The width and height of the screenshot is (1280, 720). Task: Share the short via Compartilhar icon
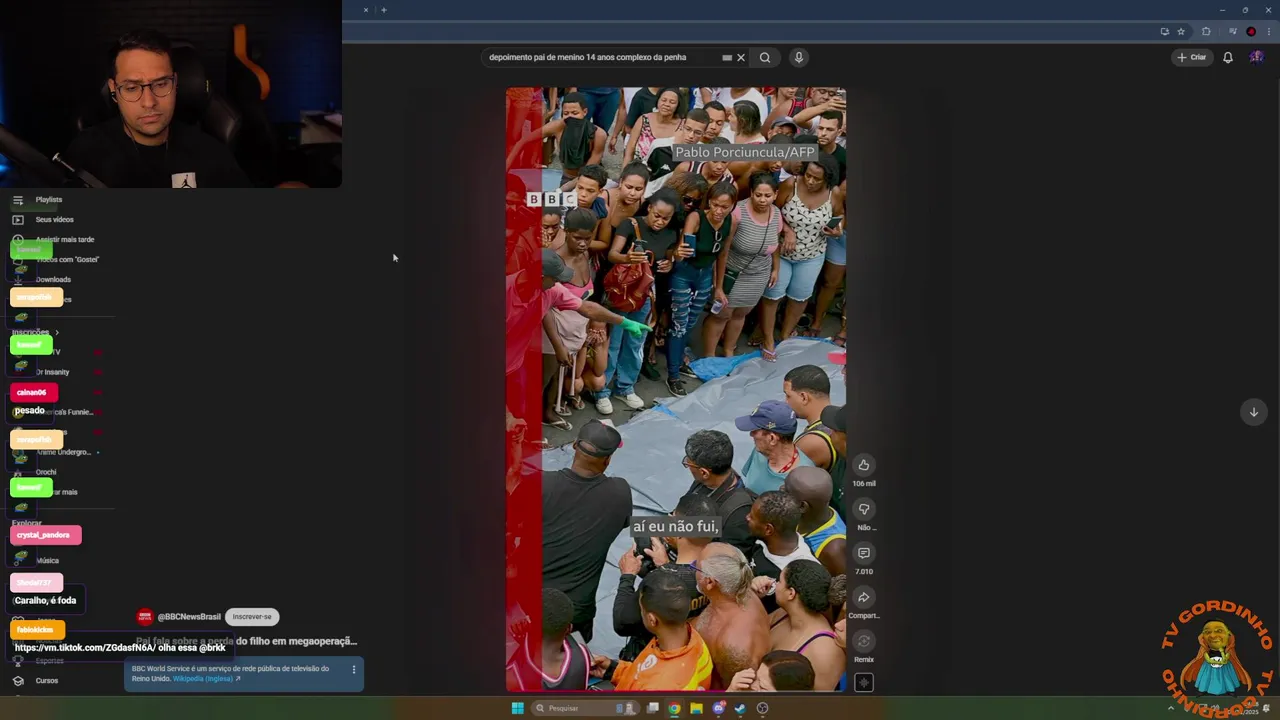(863, 597)
